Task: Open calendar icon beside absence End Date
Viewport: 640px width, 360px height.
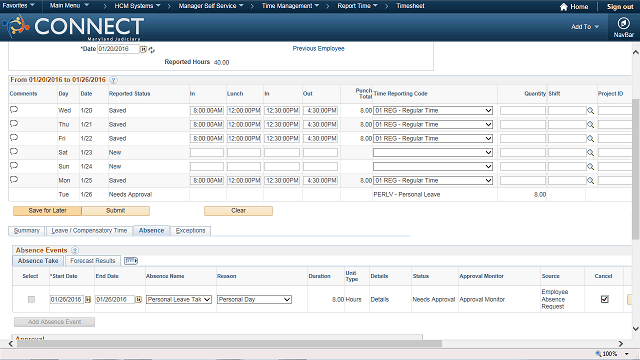Action: point(138,300)
